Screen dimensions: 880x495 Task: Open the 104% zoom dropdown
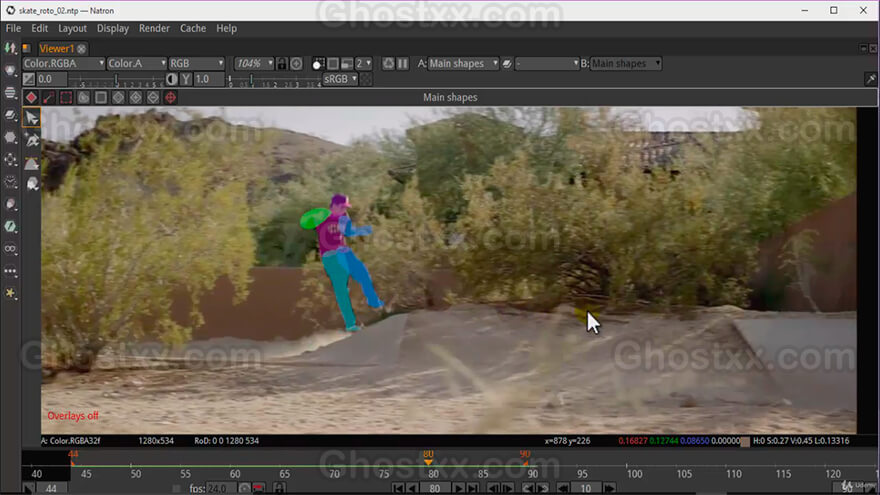pyautogui.click(x=254, y=63)
